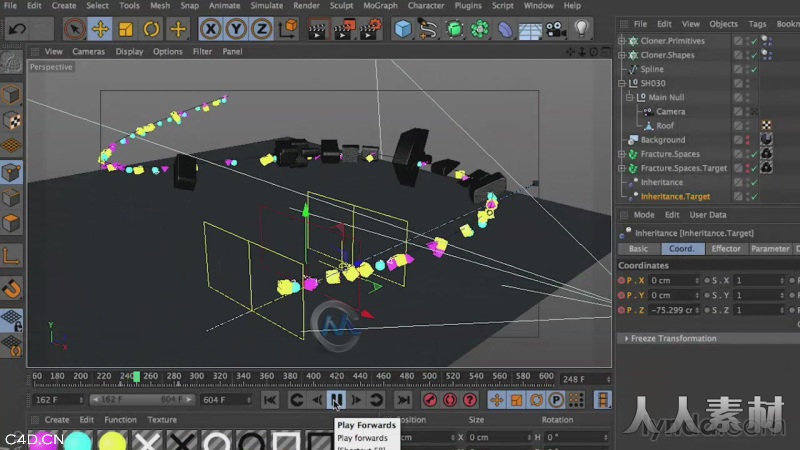The image size is (800, 450).
Task: Select the Camera object
Action: [670, 112]
